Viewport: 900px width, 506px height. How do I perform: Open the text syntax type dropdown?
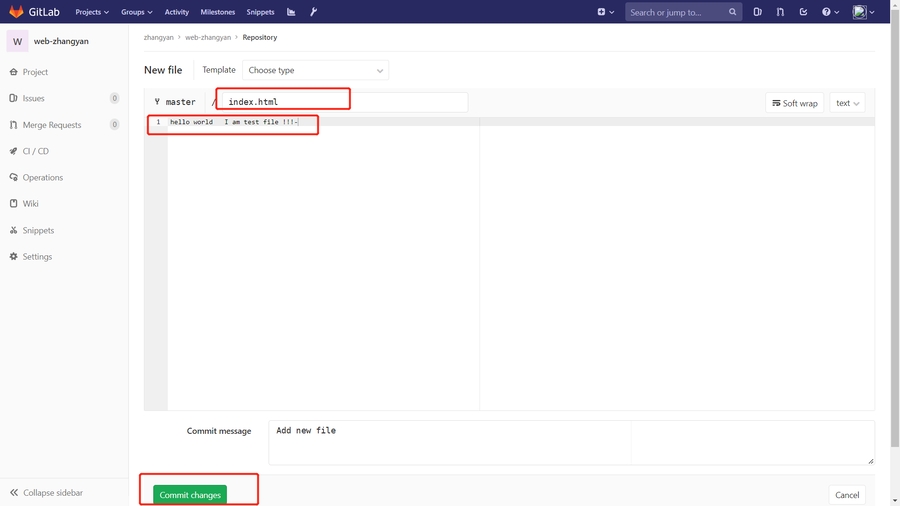847,103
